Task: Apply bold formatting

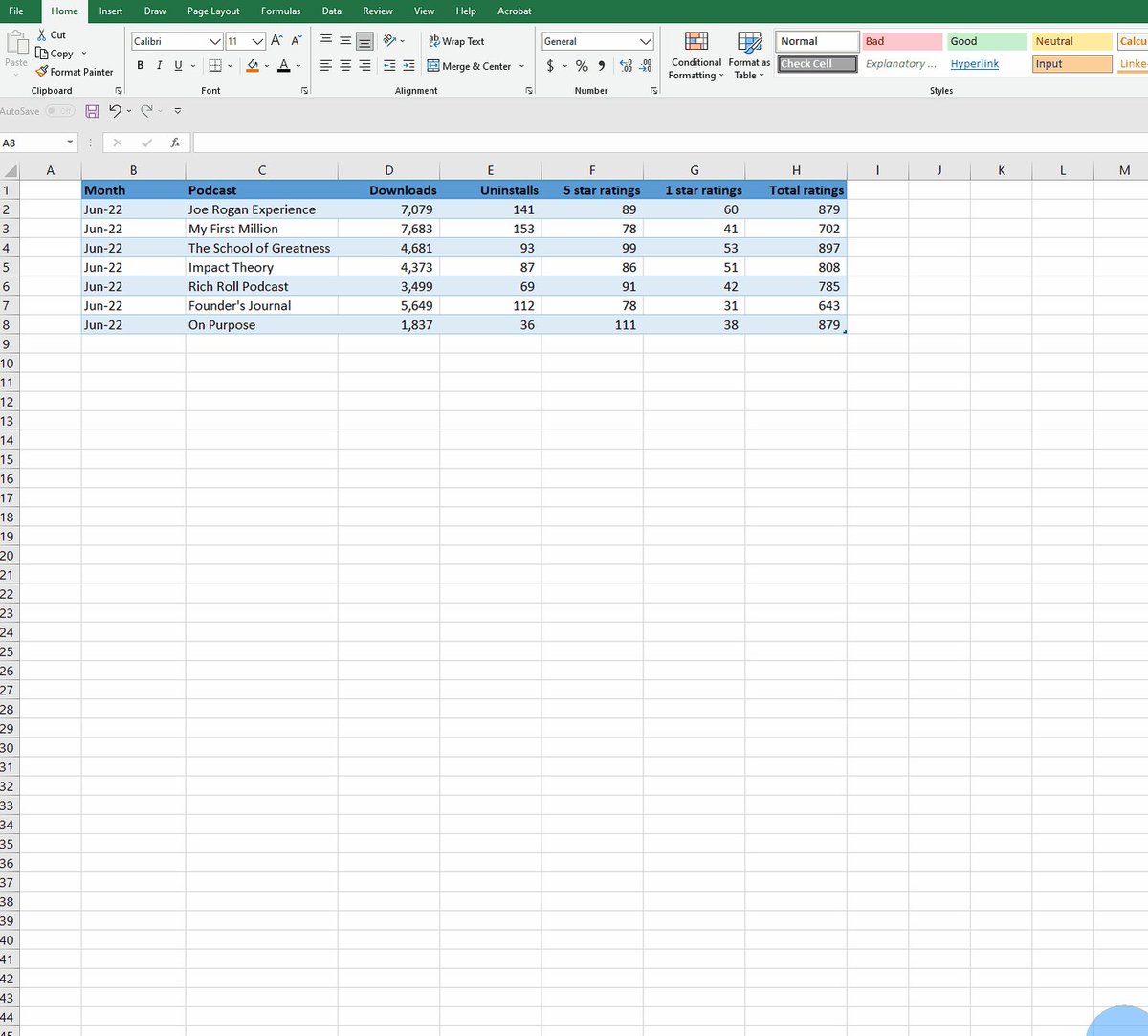Action: pyautogui.click(x=141, y=65)
